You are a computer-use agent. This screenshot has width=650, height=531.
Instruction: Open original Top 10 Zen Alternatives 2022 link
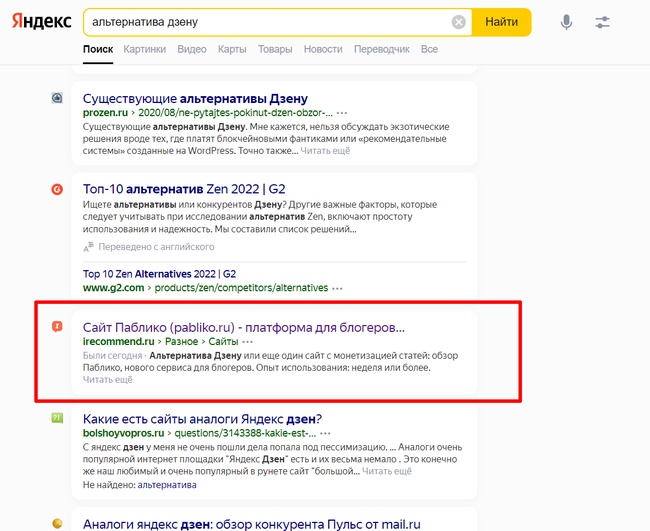coord(159,274)
